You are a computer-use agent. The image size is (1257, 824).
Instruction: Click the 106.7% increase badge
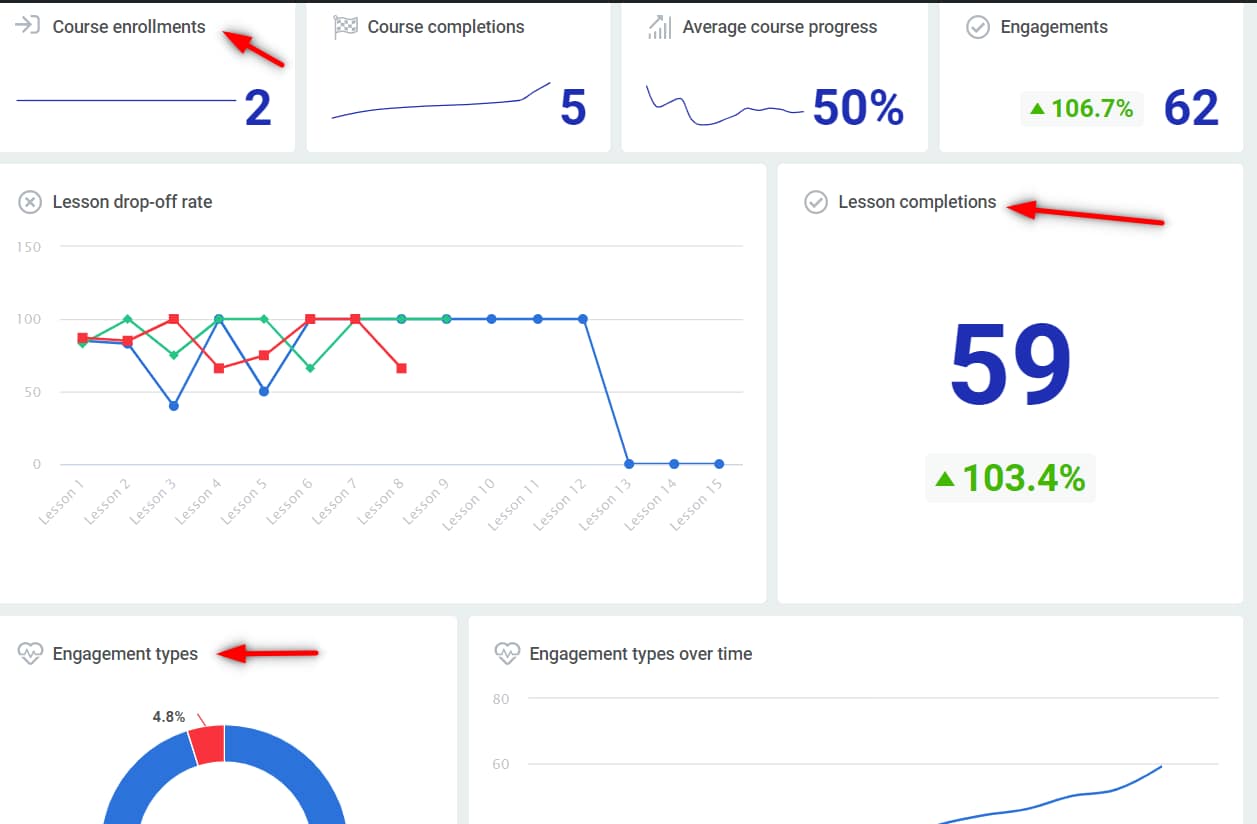[1081, 108]
